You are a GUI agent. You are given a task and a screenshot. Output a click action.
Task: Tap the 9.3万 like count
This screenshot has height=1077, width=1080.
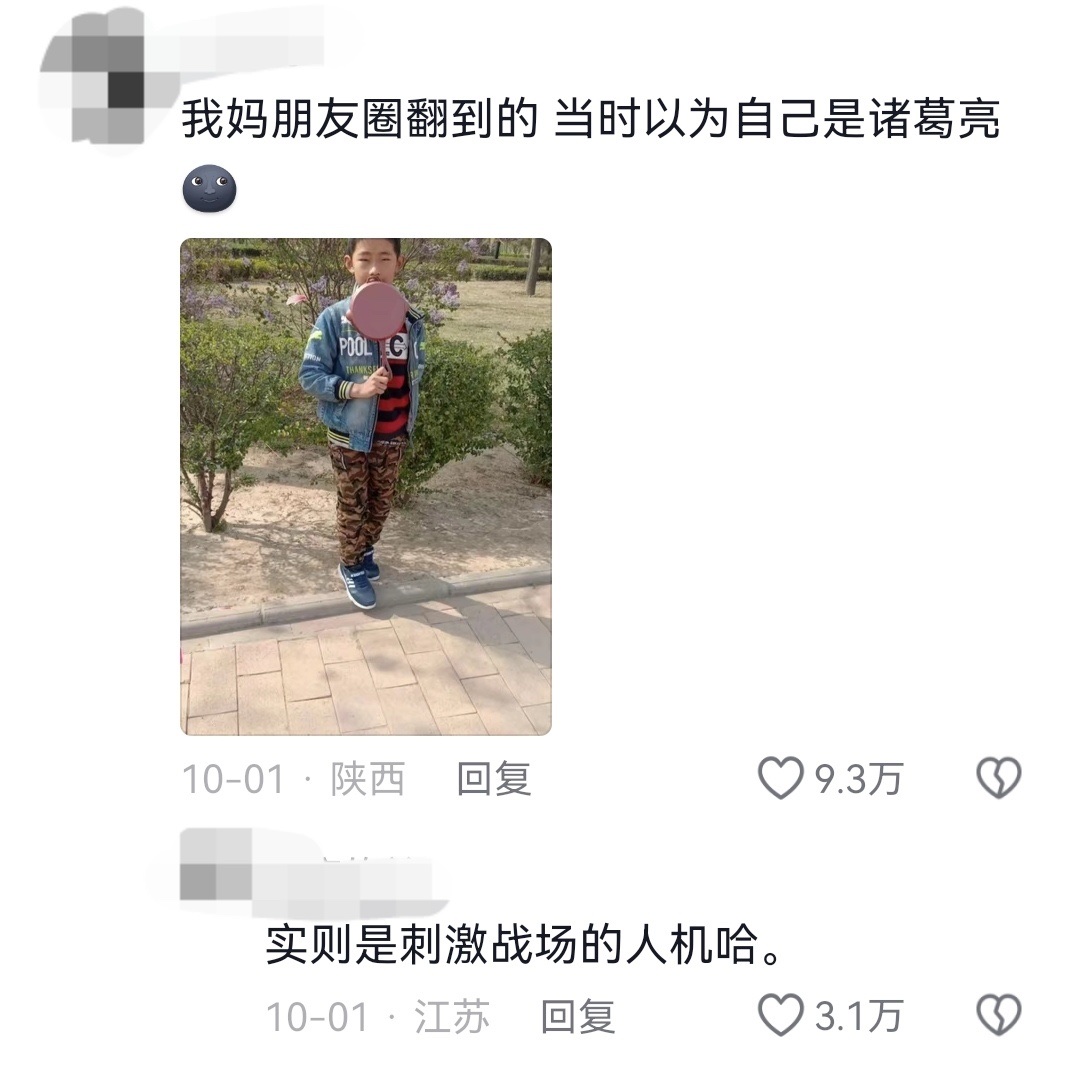tap(858, 779)
